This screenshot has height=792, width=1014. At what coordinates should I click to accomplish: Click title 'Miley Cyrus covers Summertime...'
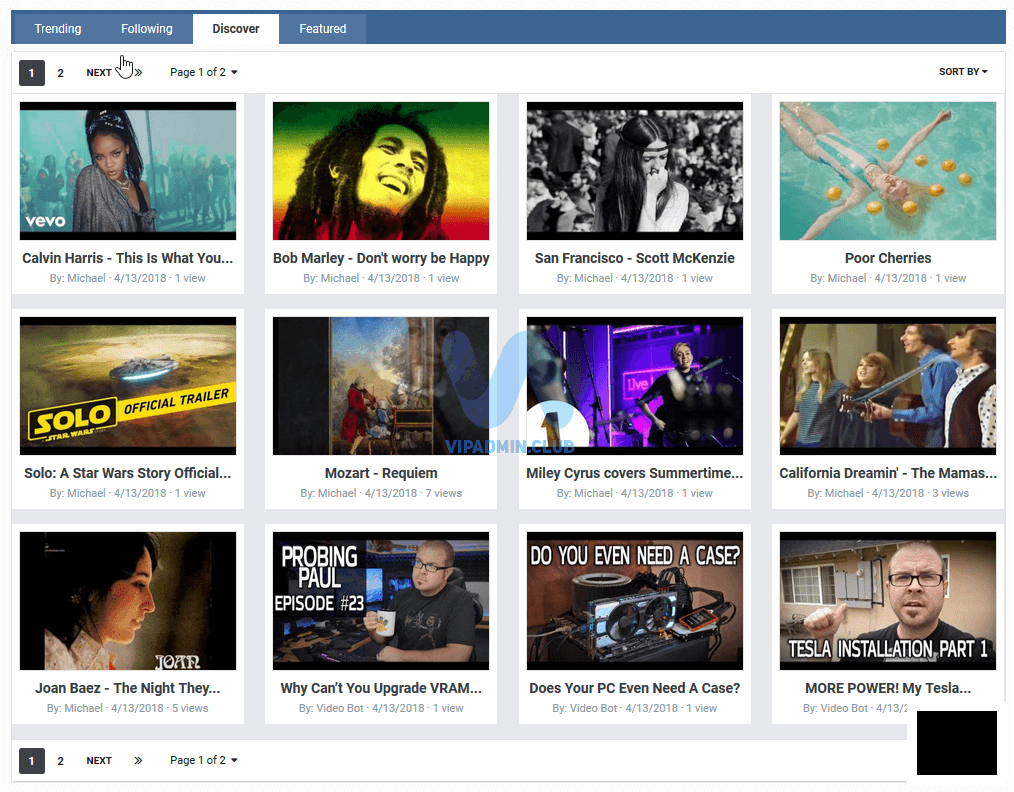[x=634, y=473]
